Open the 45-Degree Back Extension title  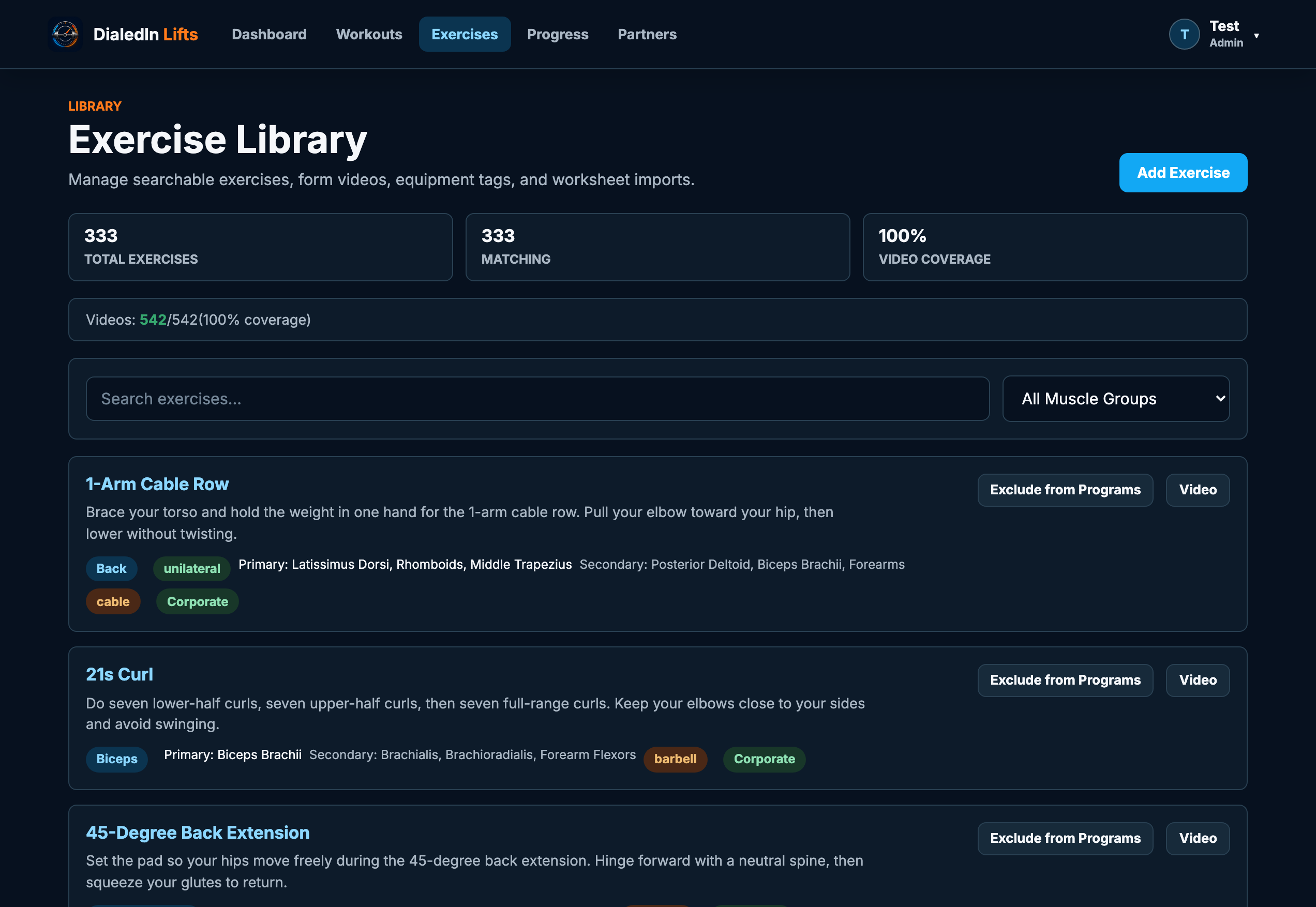coord(197,833)
